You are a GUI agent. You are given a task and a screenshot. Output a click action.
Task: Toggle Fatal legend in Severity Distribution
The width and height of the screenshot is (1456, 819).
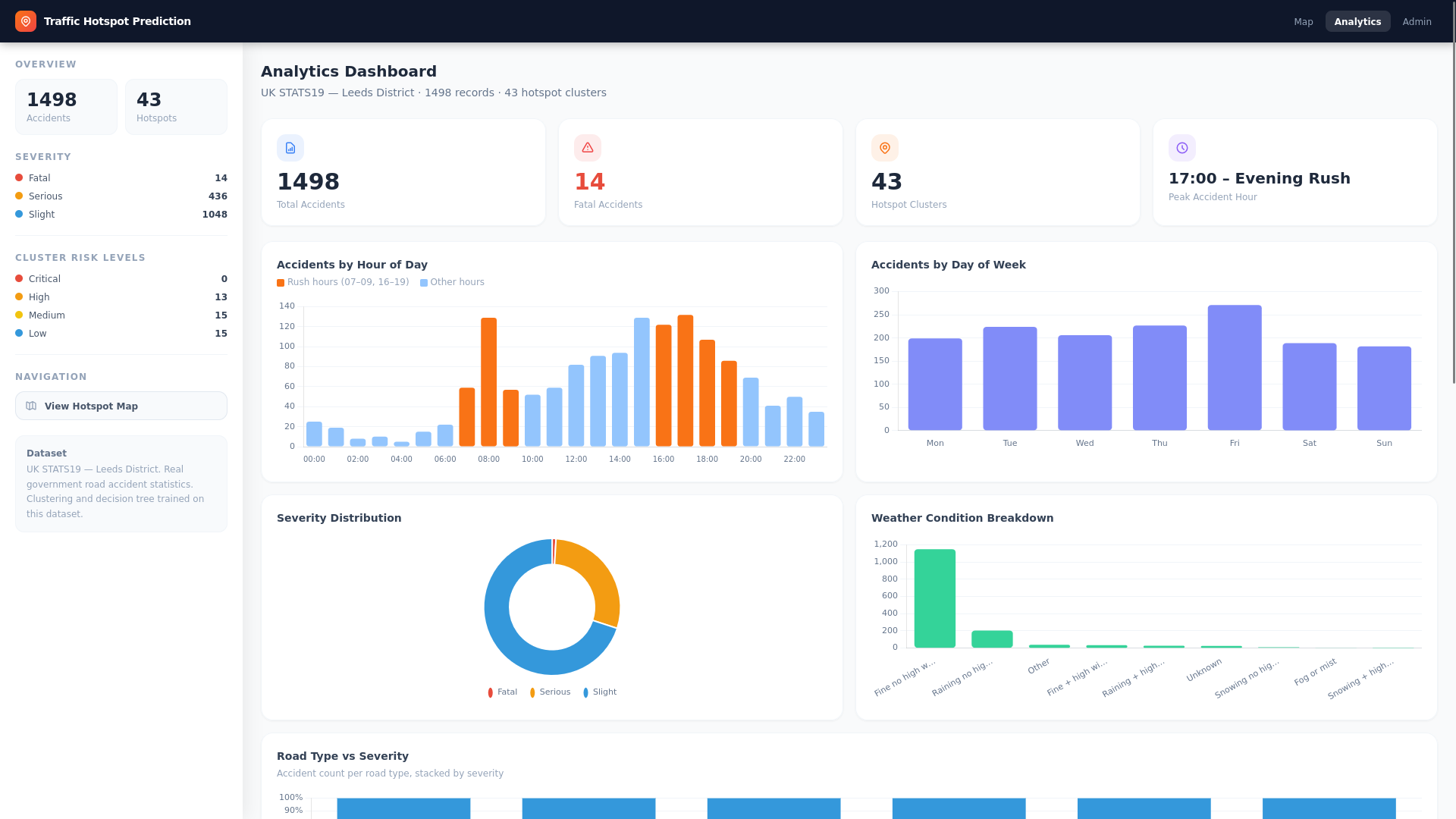[x=503, y=692]
